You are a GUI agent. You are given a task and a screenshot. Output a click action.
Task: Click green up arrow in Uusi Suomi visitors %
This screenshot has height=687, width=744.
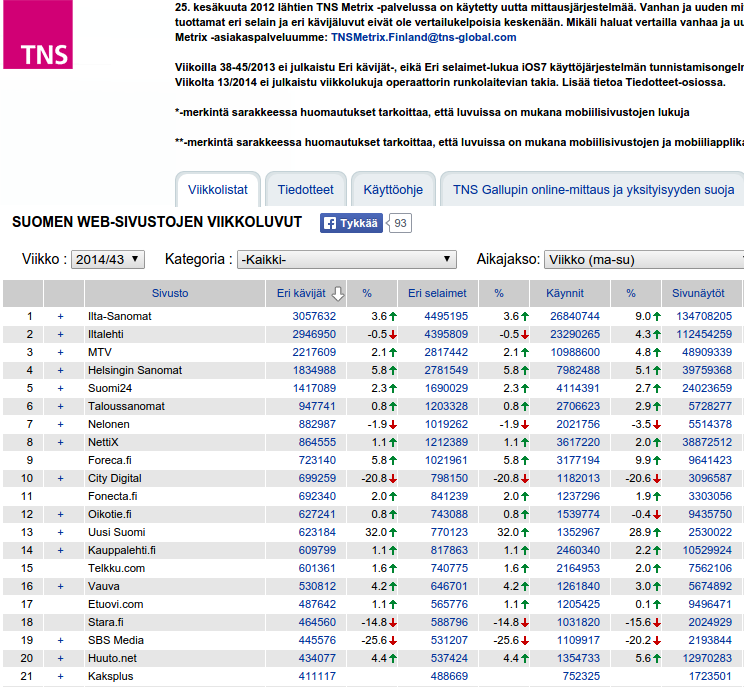393,533
